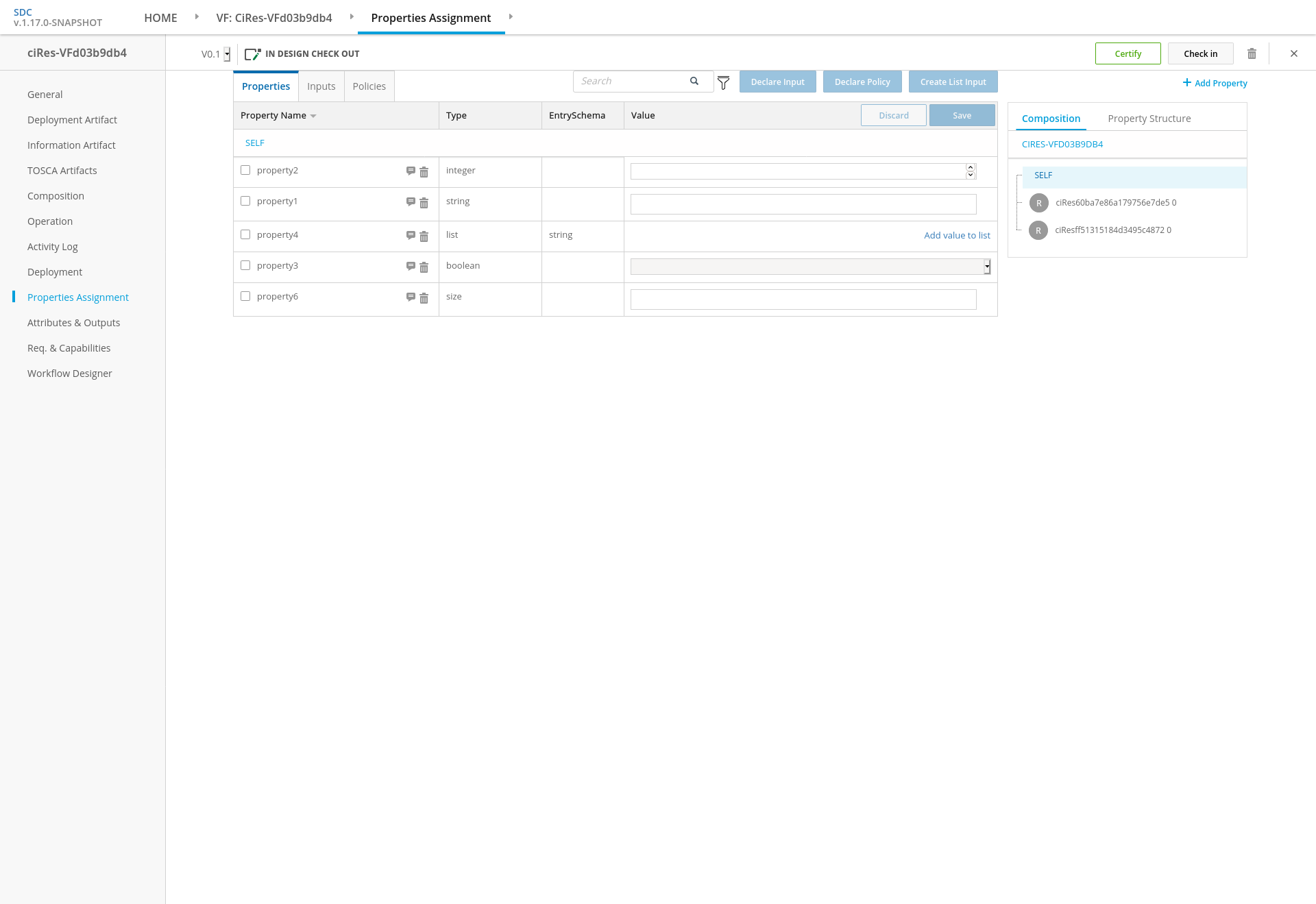
Task: Click the Declare Input button
Action: 777,82
